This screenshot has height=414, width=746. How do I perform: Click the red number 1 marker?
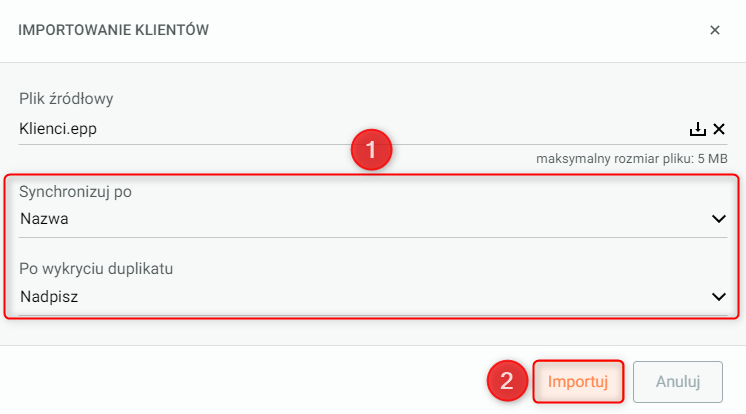tap(370, 151)
